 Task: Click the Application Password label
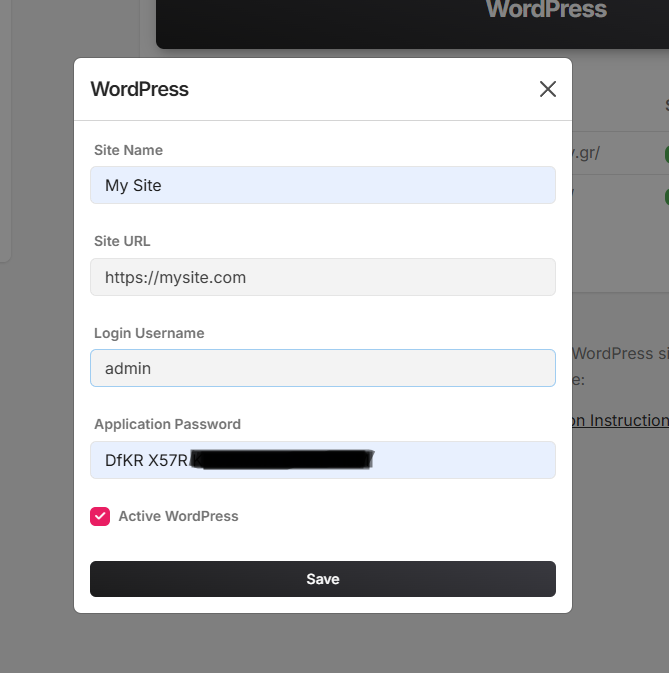pyautogui.click(x=167, y=424)
